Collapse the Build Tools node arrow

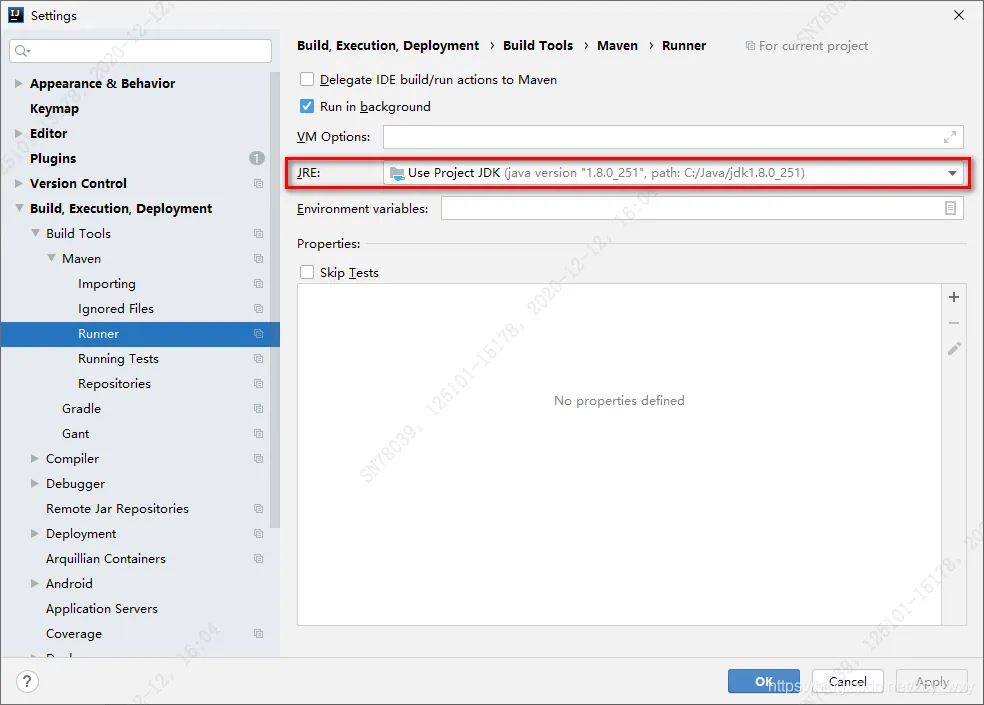35,233
